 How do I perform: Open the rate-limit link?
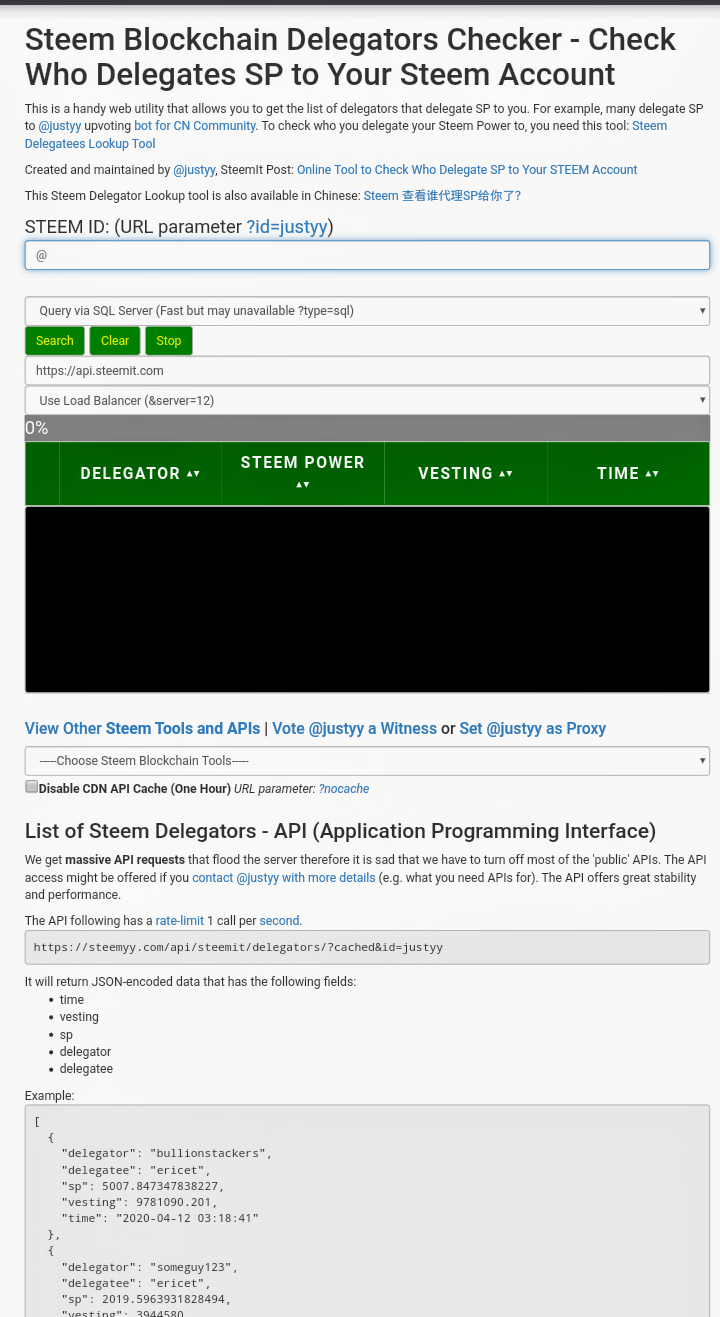click(x=180, y=921)
